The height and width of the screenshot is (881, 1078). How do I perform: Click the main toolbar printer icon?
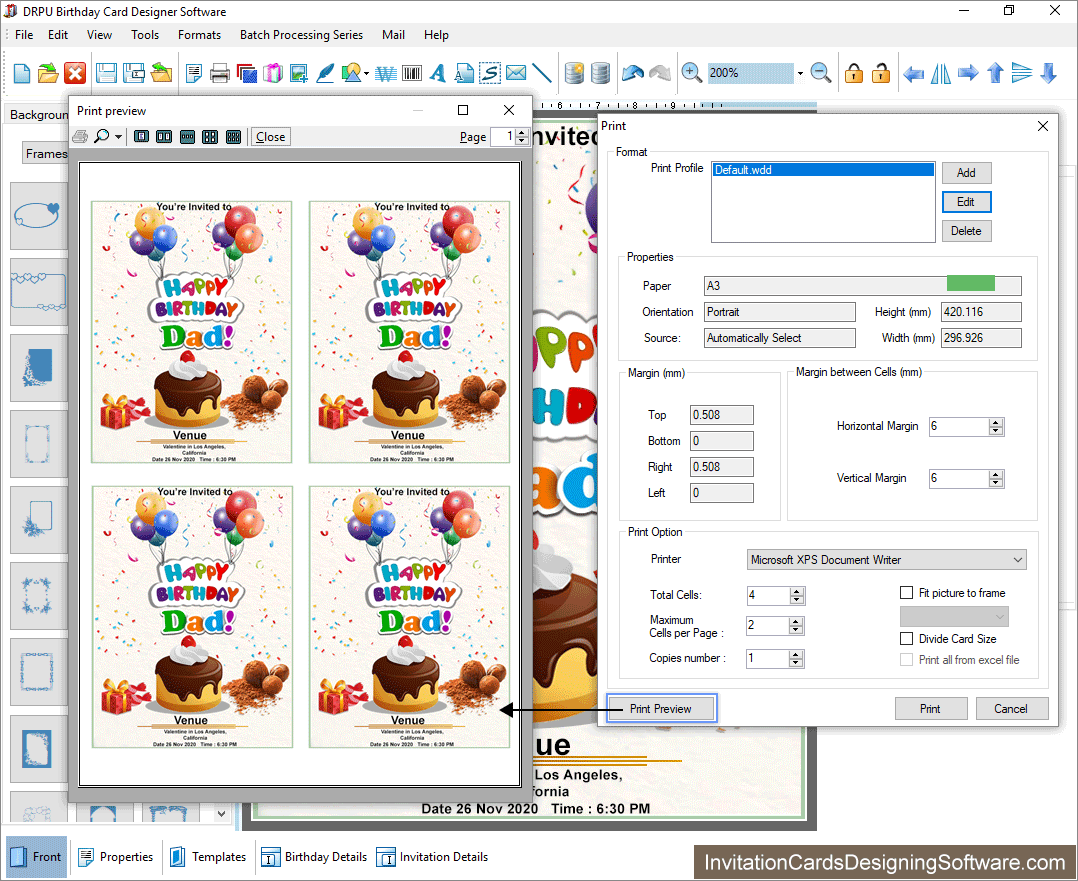pos(219,73)
